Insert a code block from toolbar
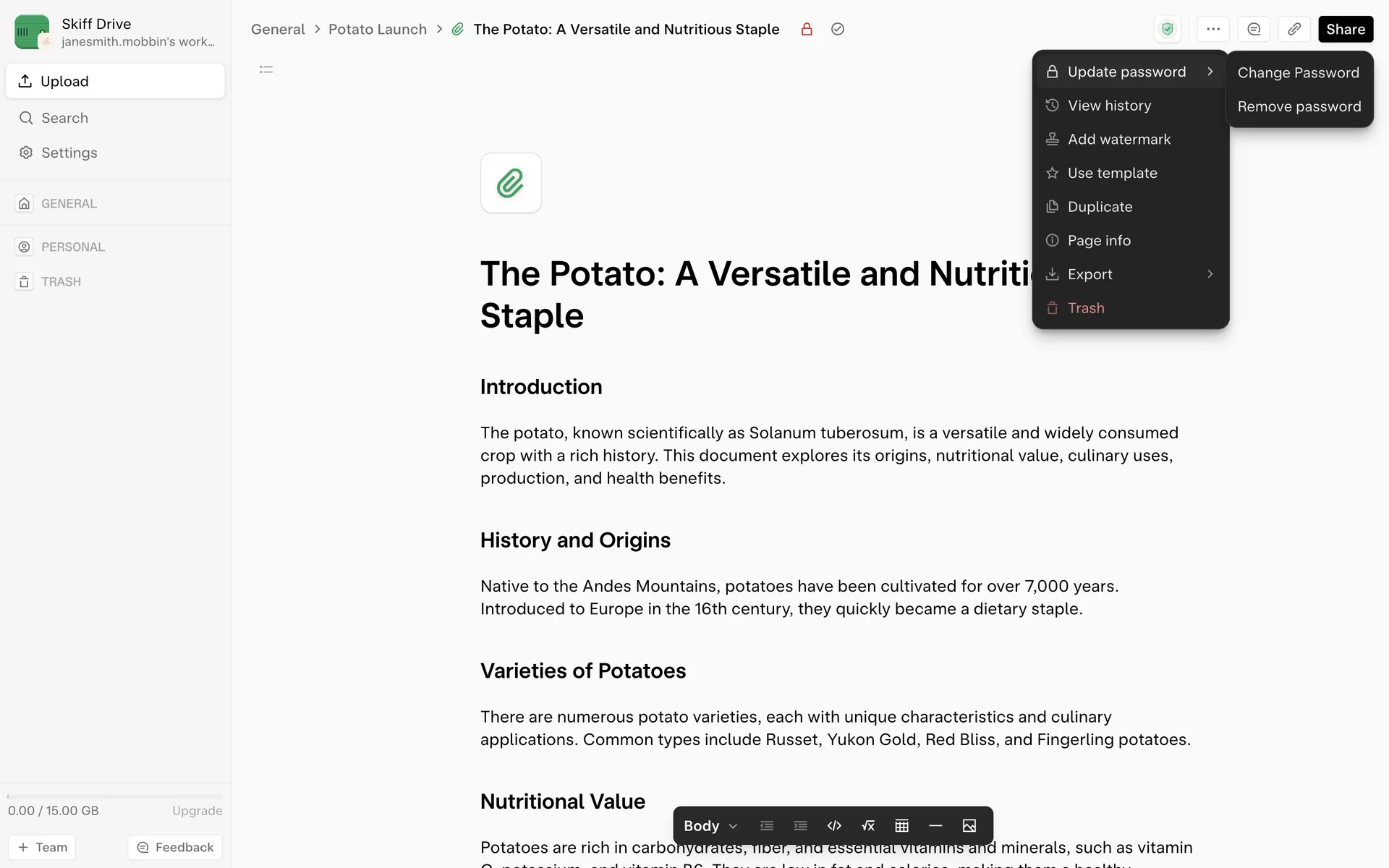 (x=834, y=825)
